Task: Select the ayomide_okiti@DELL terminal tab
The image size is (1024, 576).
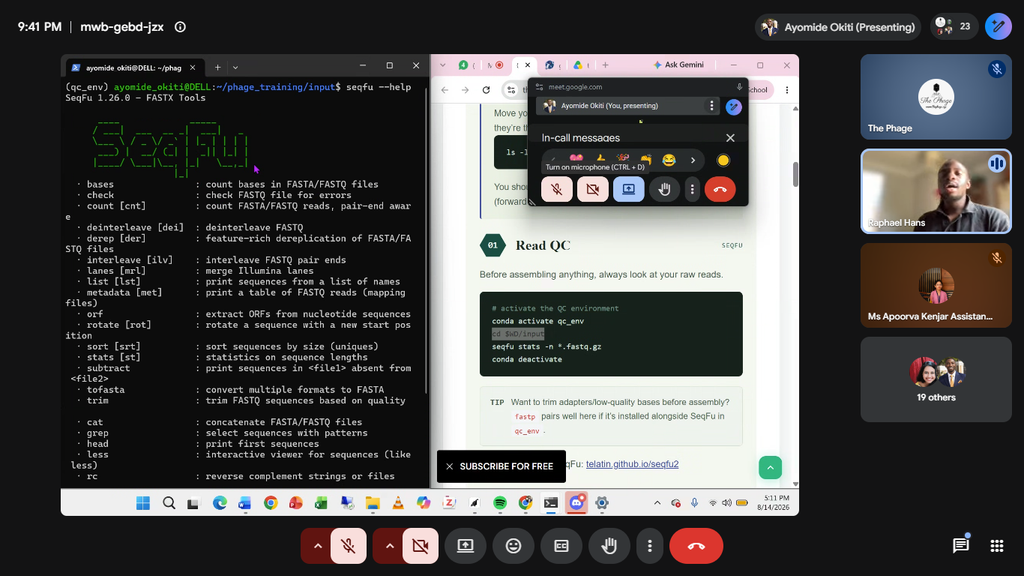Action: click(133, 67)
